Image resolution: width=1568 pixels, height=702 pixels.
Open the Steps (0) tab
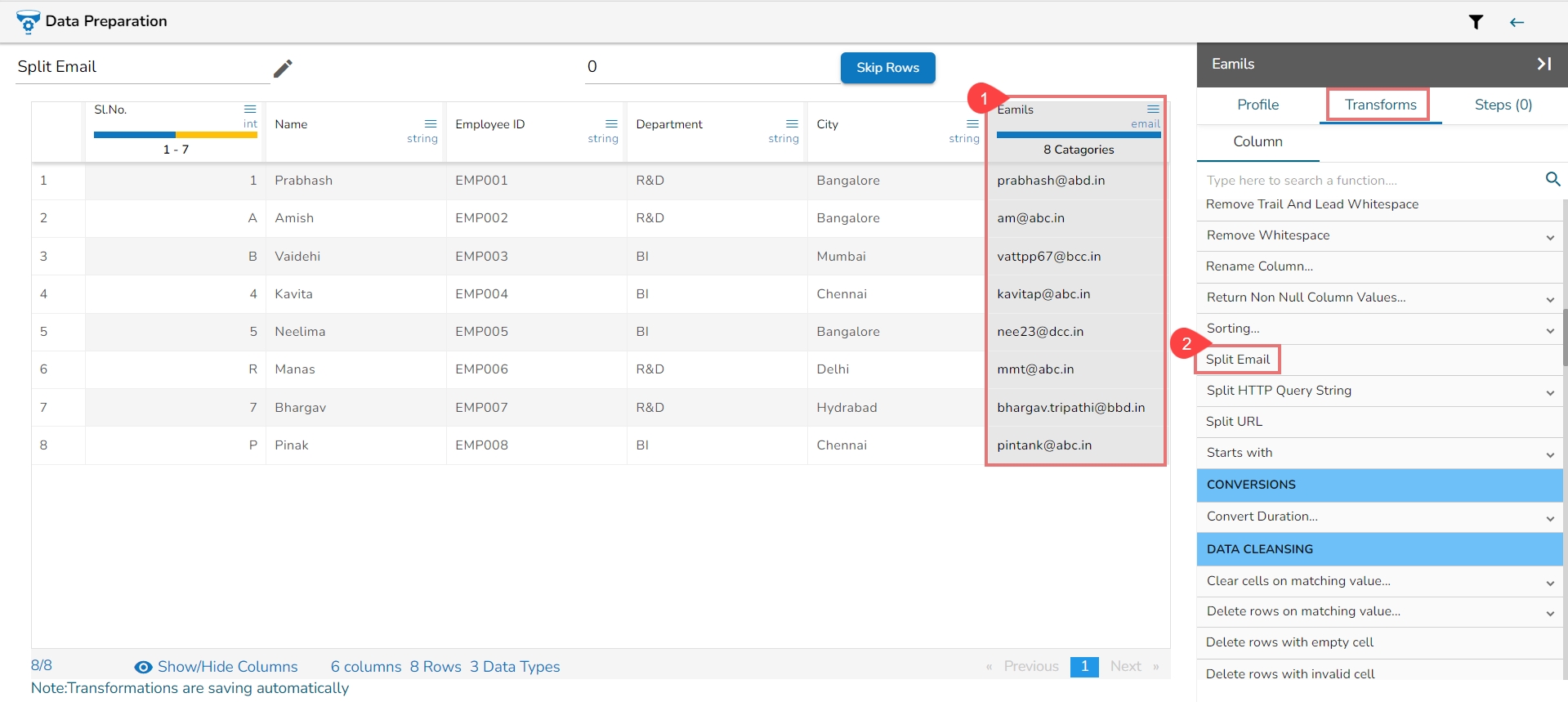[x=1503, y=105]
